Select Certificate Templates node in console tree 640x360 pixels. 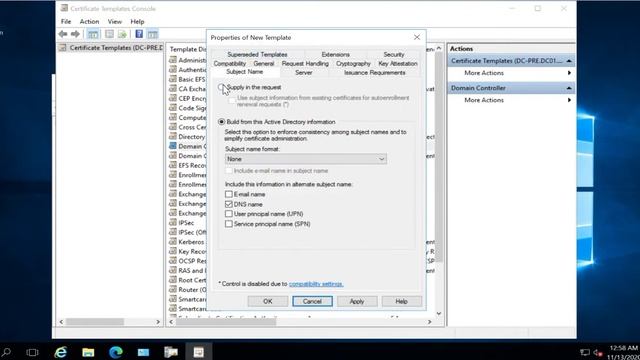[x=111, y=48]
